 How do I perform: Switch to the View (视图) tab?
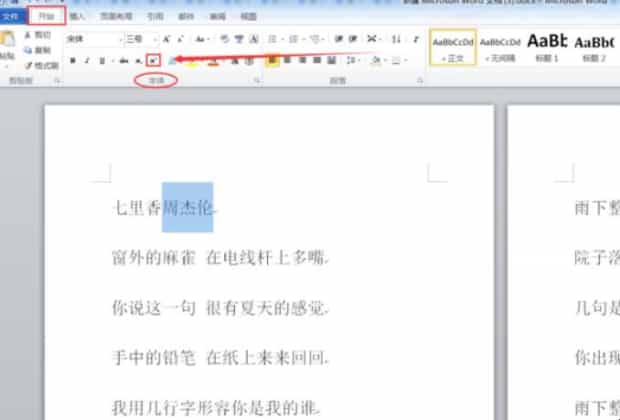(x=248, y=17)
